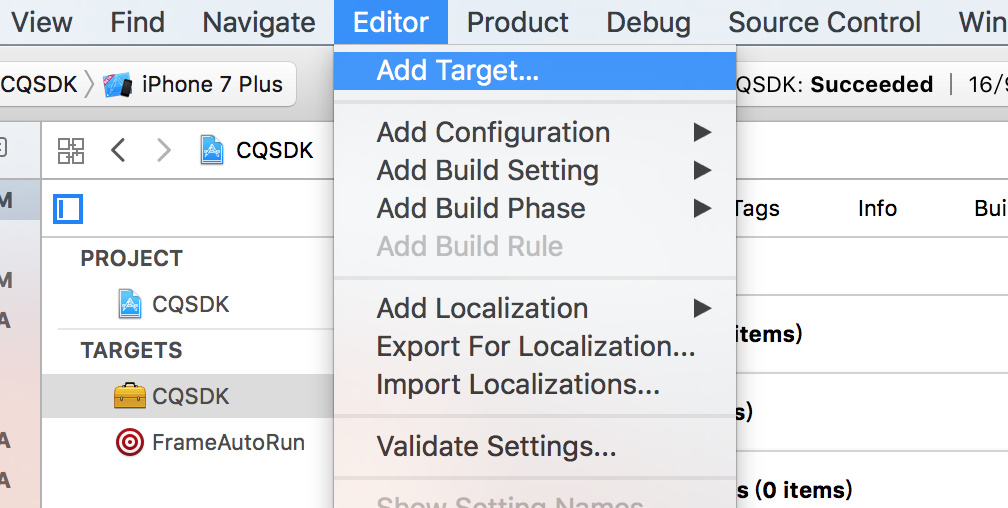Select the CQSDK project blueprint icon
The height and width of the screenshot is (508, 1008).
coord(130,304)
